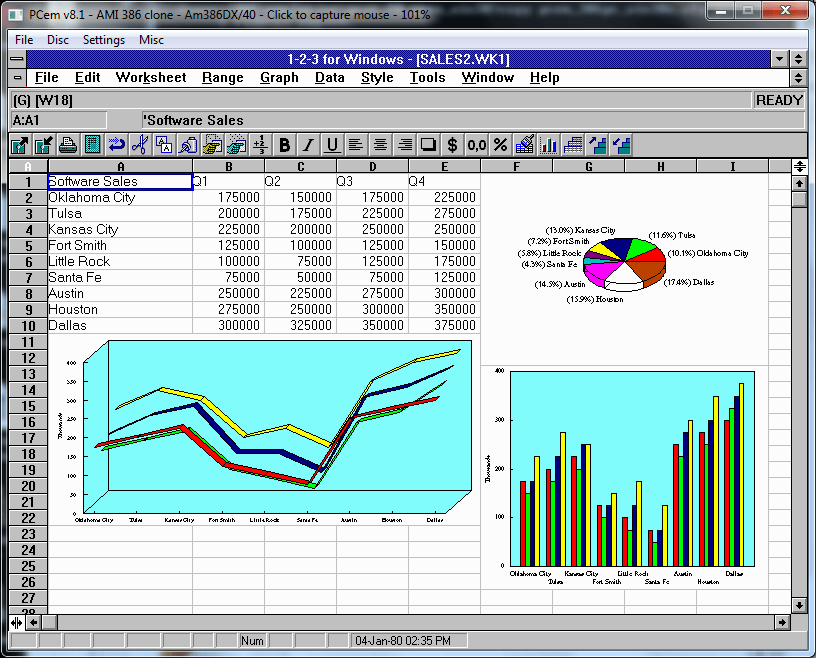Open the Graph menu

point(279,78)
